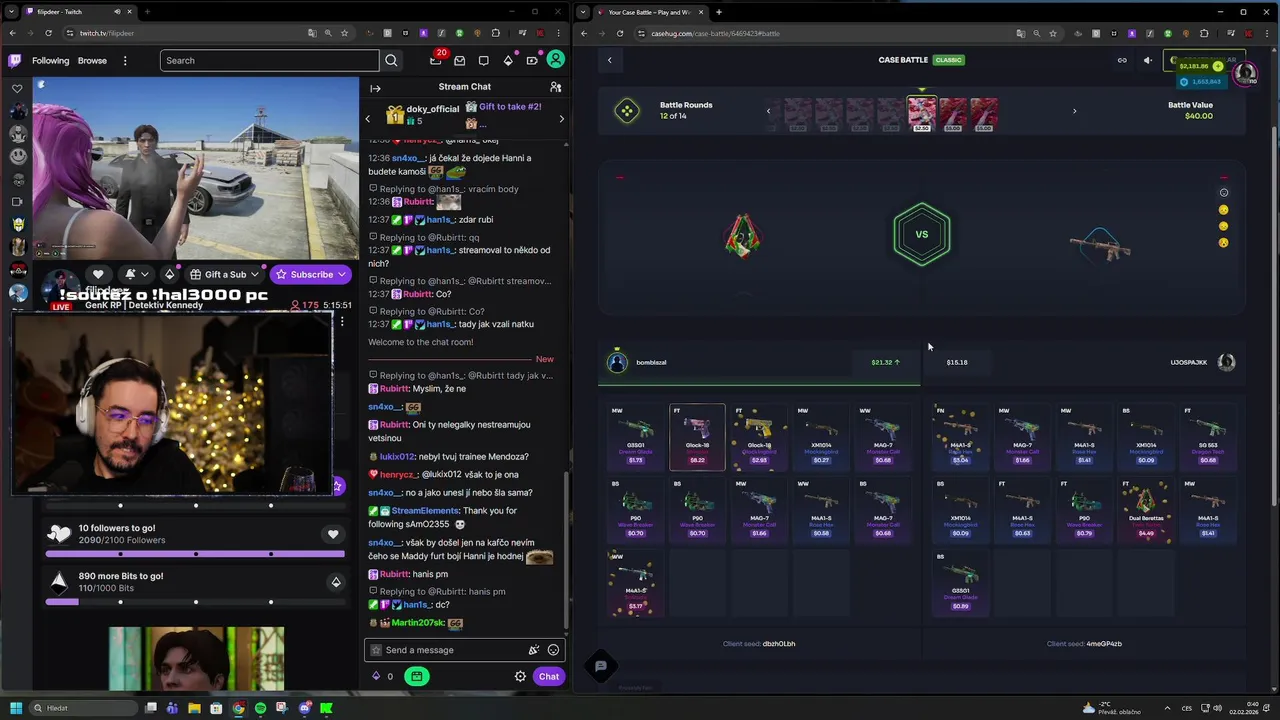This screenshot has height=720, width=1280.
Task: Click the bomblazal player avatar
Action: (617, 362)
